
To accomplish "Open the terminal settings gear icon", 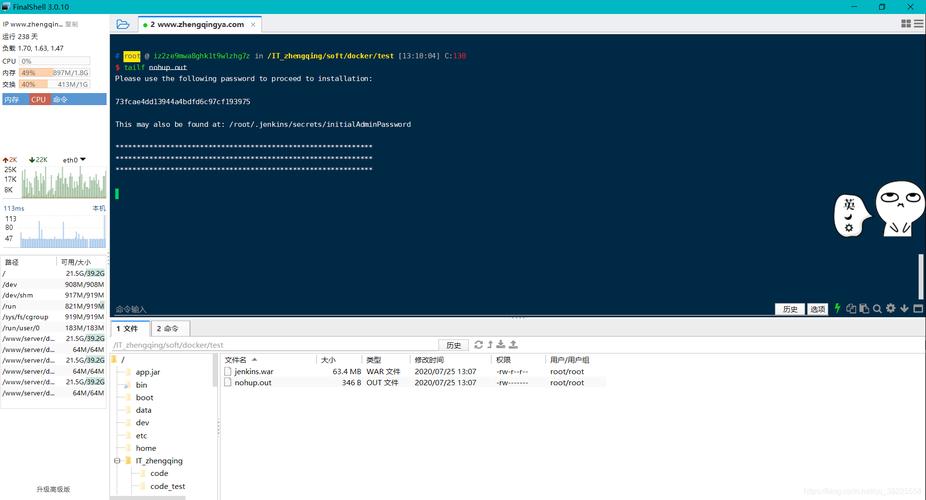I will (x=891, y=308).
